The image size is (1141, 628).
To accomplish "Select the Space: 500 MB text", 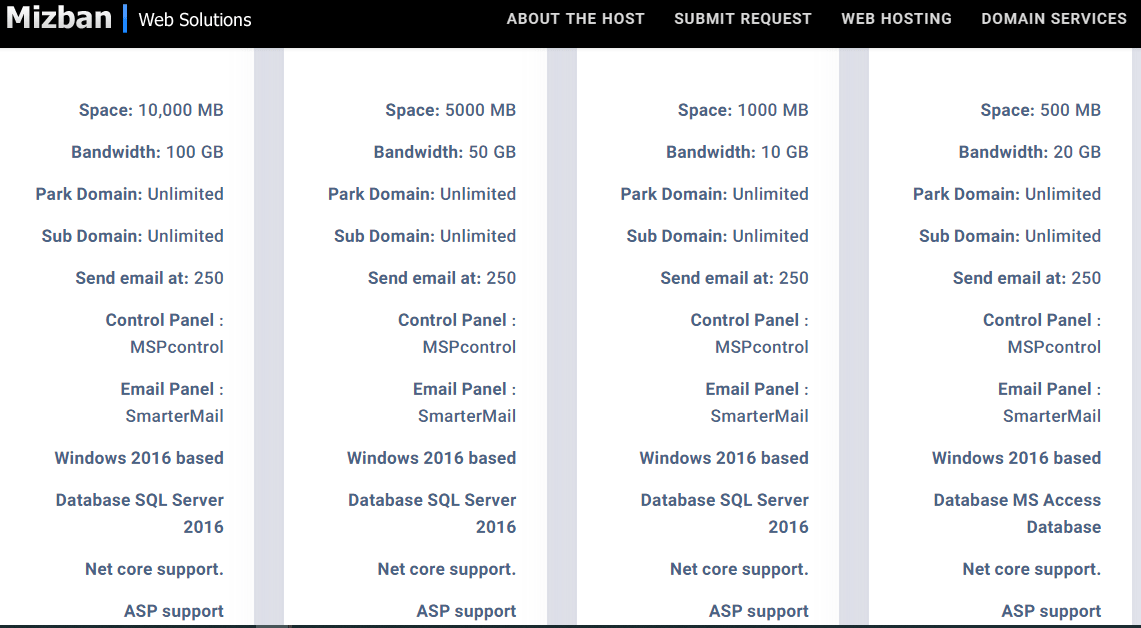I will pos(1041,110).
